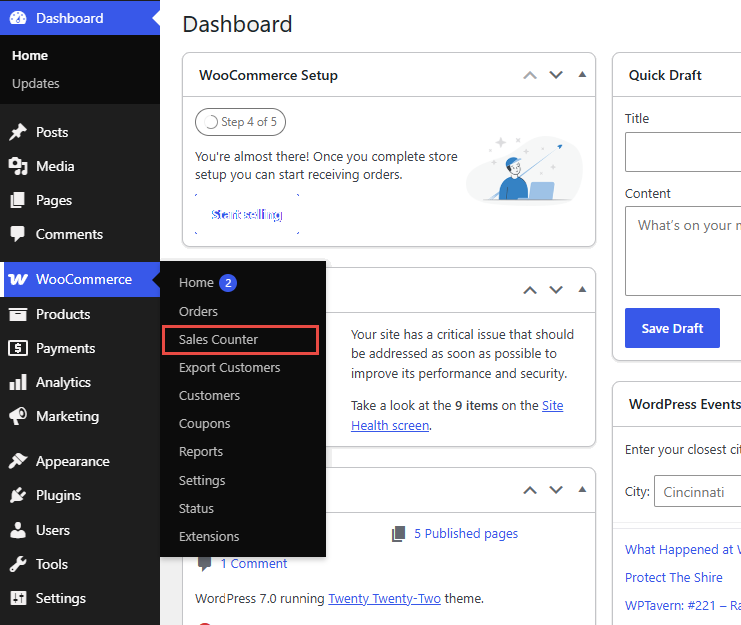Click the Dashboard page heading
Image resolution: width=741 pixels, height=625 pixels.
[x=237, y=24]
